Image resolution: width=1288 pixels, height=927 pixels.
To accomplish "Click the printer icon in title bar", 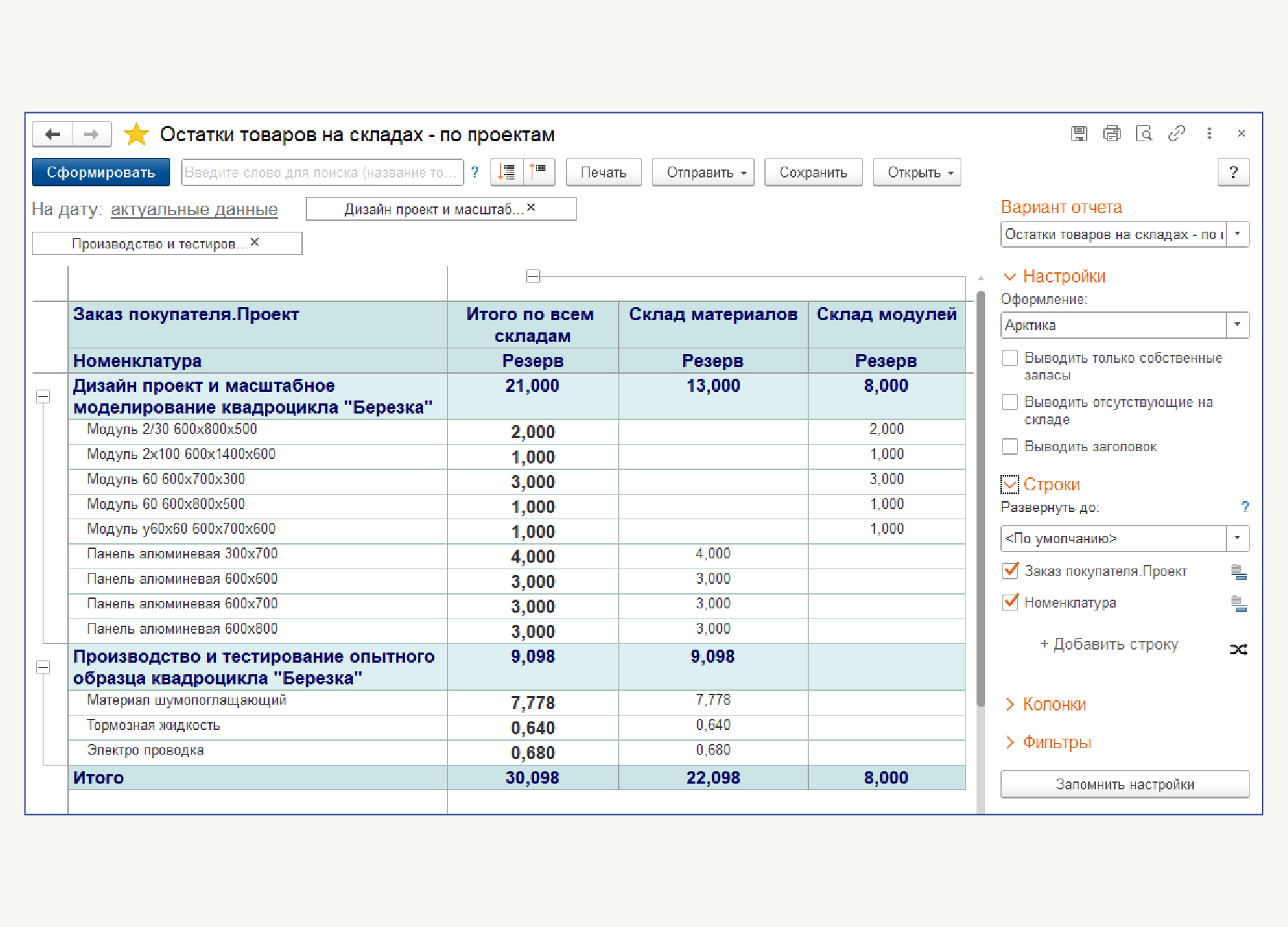I will 1111,134.
